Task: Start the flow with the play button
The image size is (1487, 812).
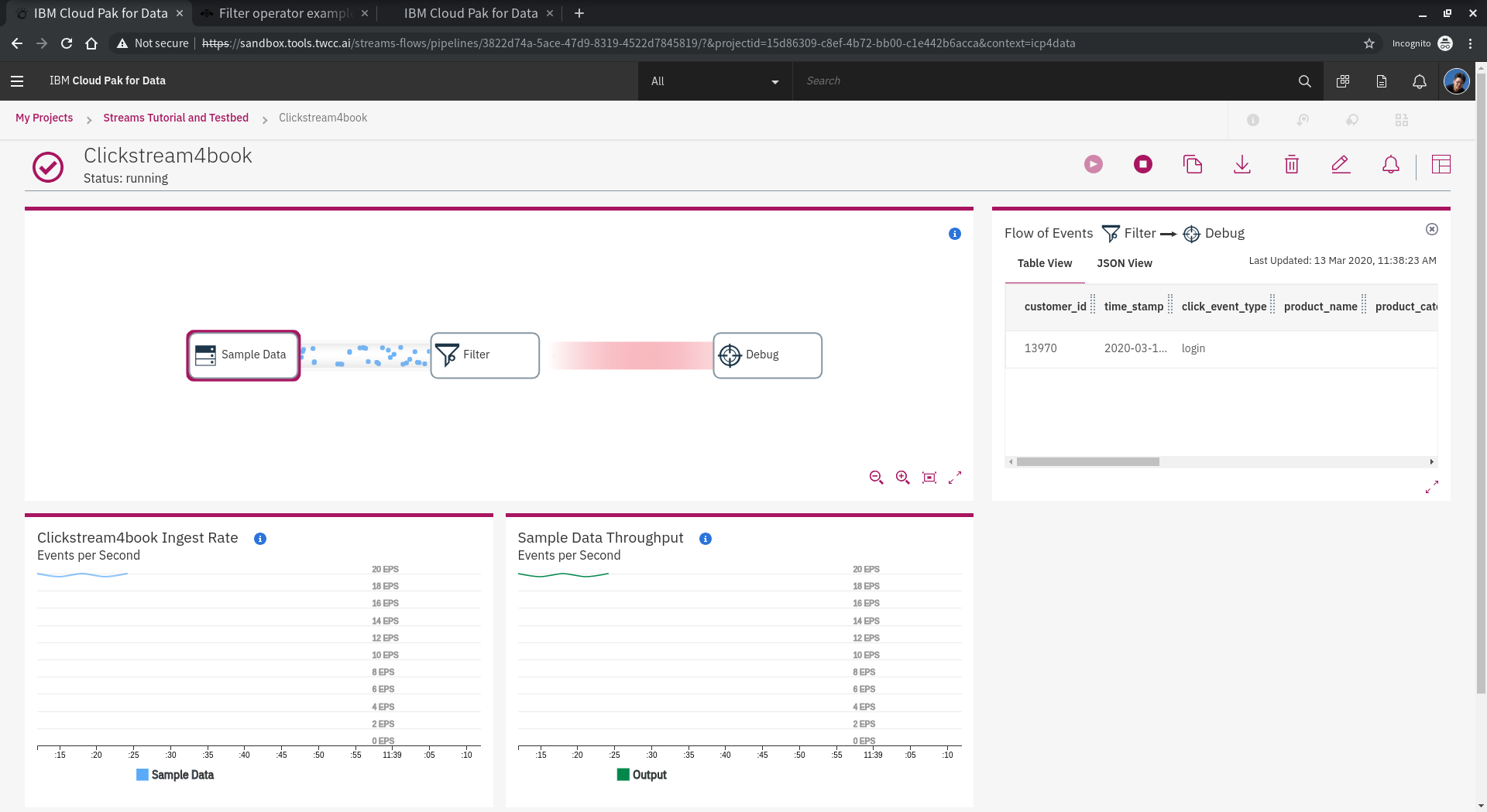Action: tap(1094, 164)
